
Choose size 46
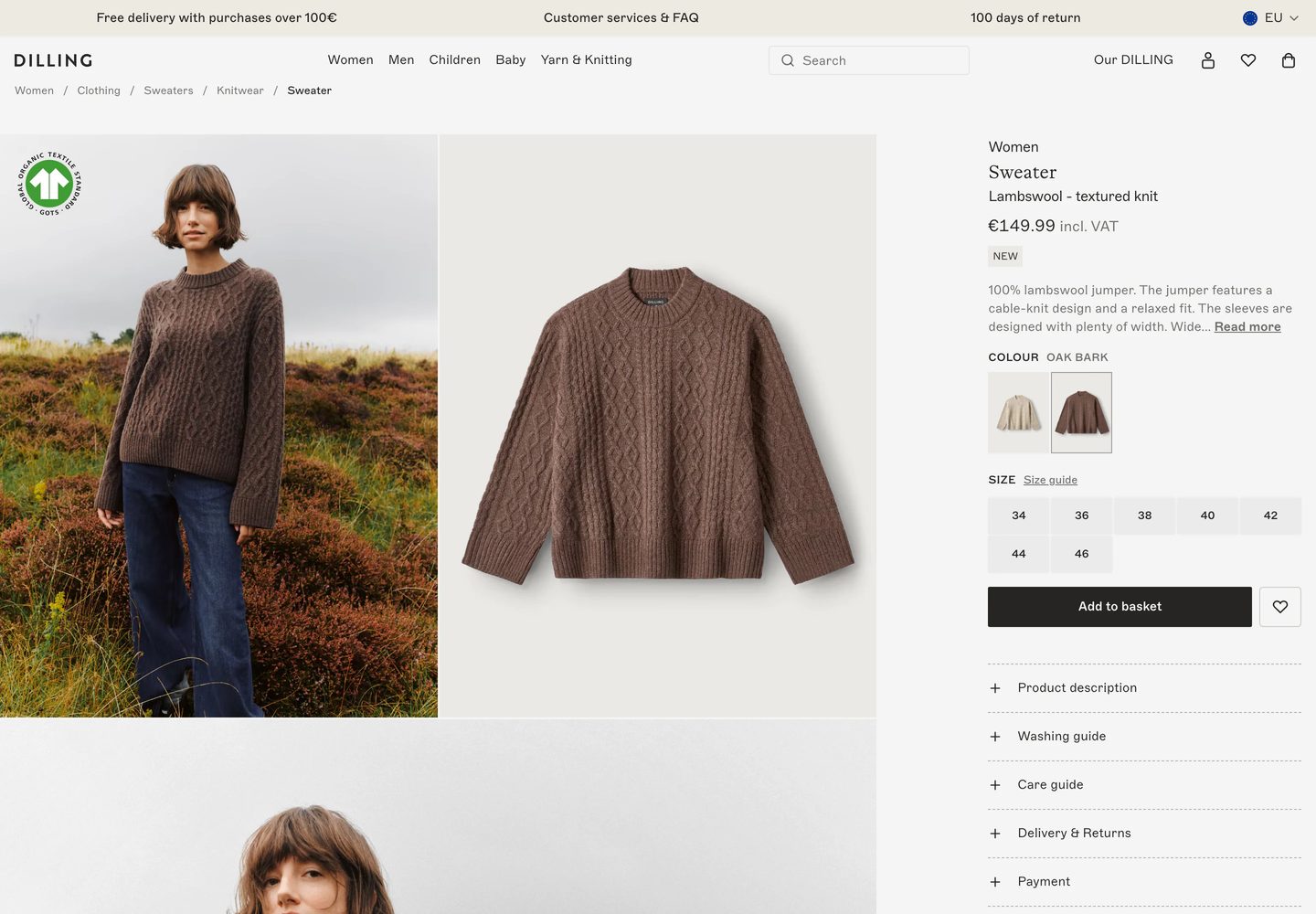click(1082, 554)
